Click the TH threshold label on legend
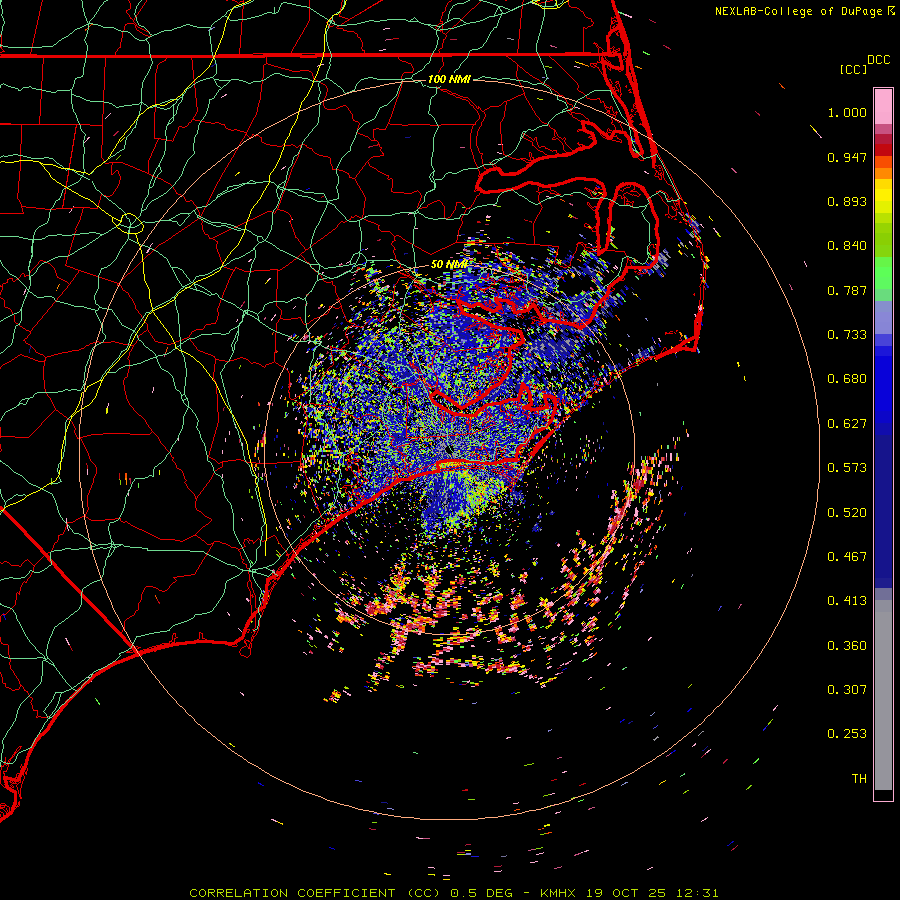The image size is (900, 900). tap(859, 779)
